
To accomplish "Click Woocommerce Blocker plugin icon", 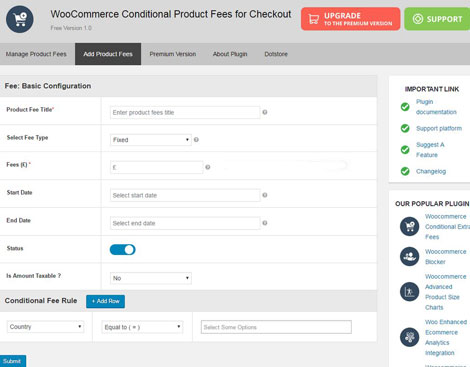I will [x=409, y=256].
